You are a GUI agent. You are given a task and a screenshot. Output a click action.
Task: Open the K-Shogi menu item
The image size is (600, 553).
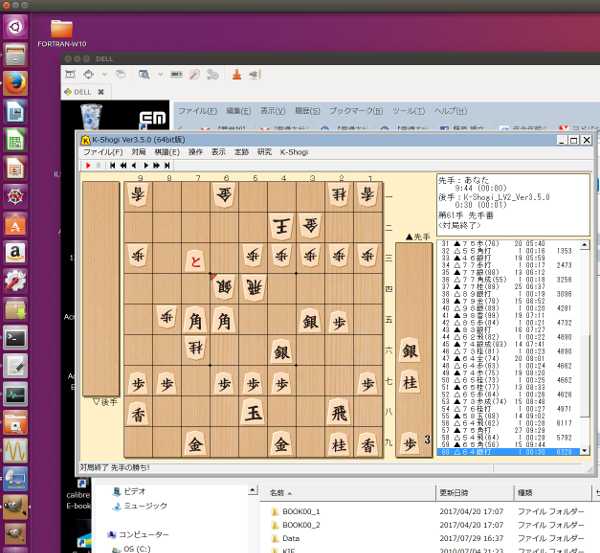click(x=294, y=152)
